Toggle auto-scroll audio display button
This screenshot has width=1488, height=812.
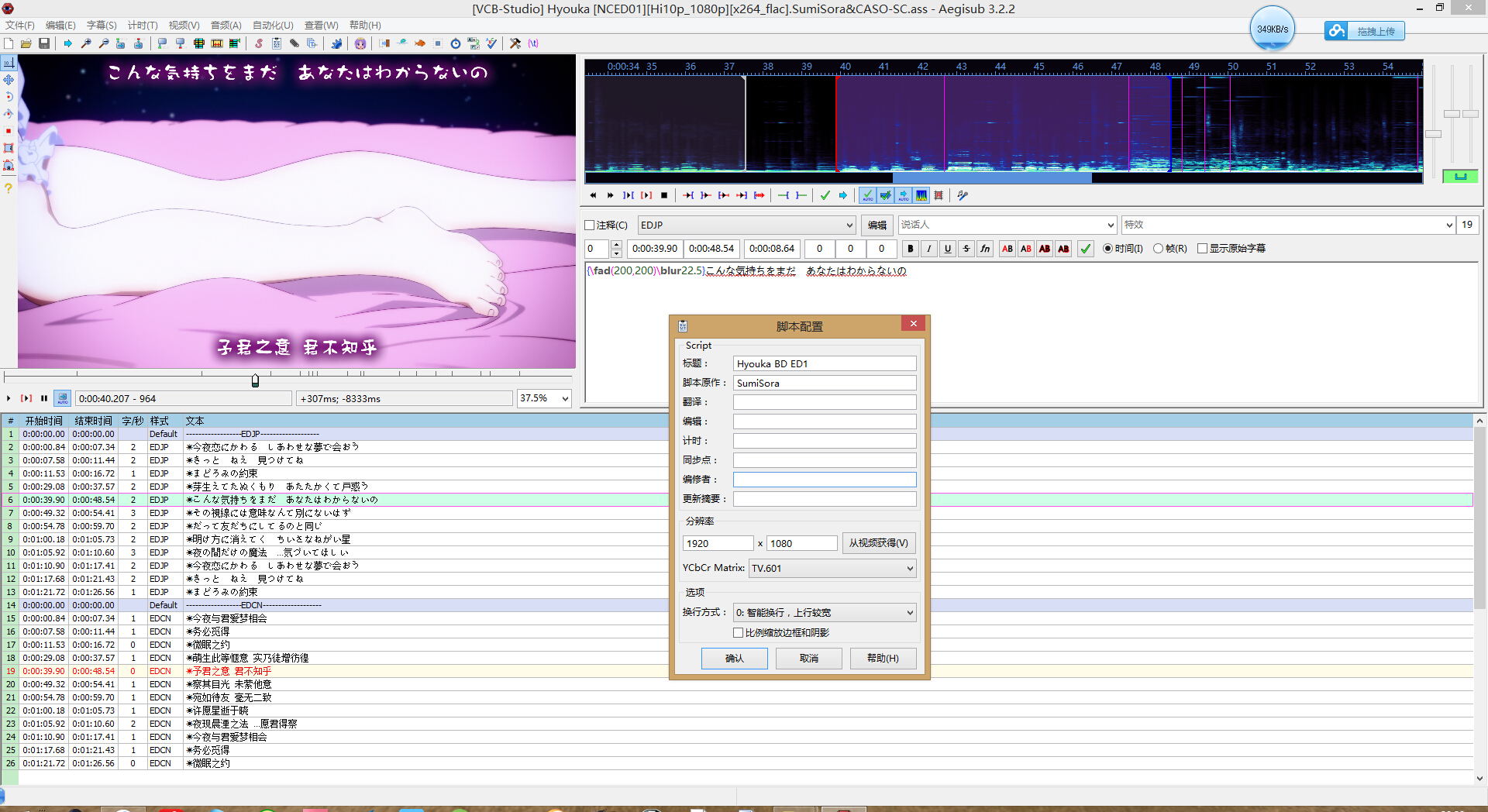[x=904, y=195]
